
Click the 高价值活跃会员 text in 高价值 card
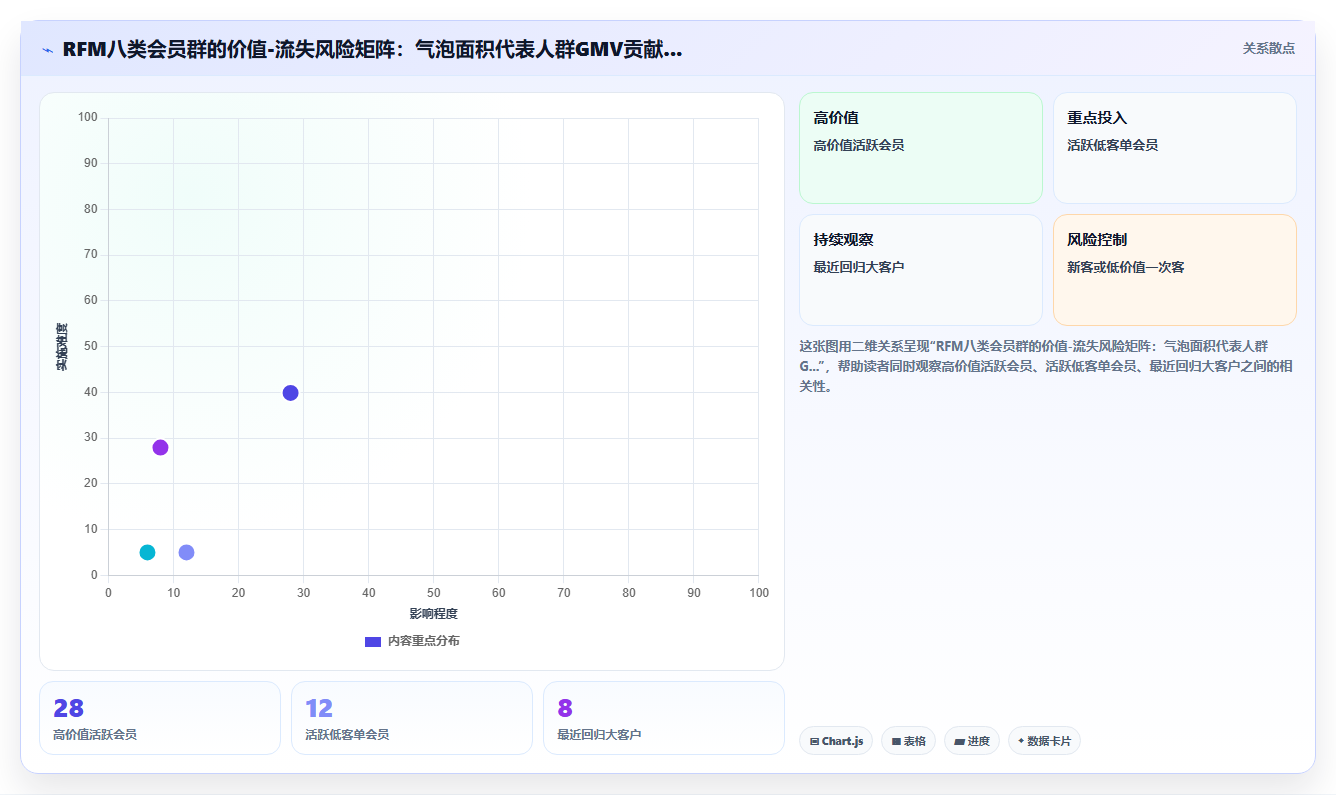pos(859,145)
